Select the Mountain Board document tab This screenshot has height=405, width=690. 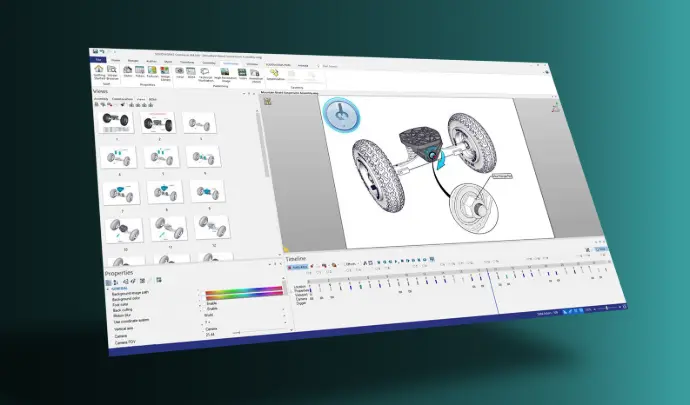tap(289, 93)
